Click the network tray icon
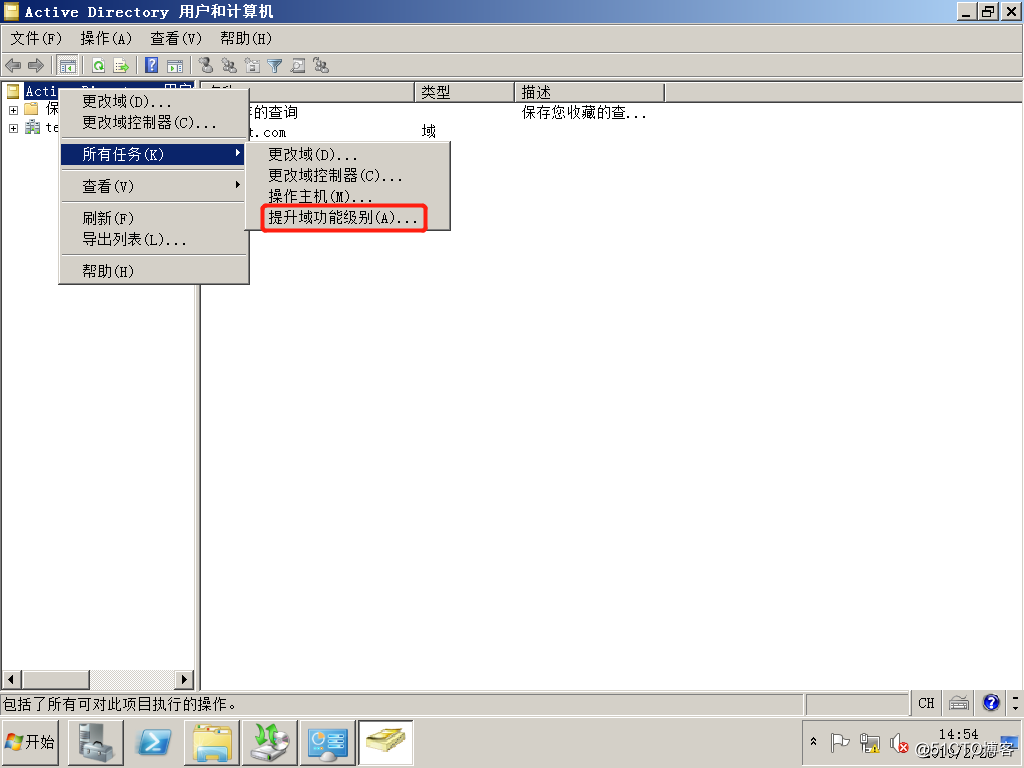 [869, 743]
